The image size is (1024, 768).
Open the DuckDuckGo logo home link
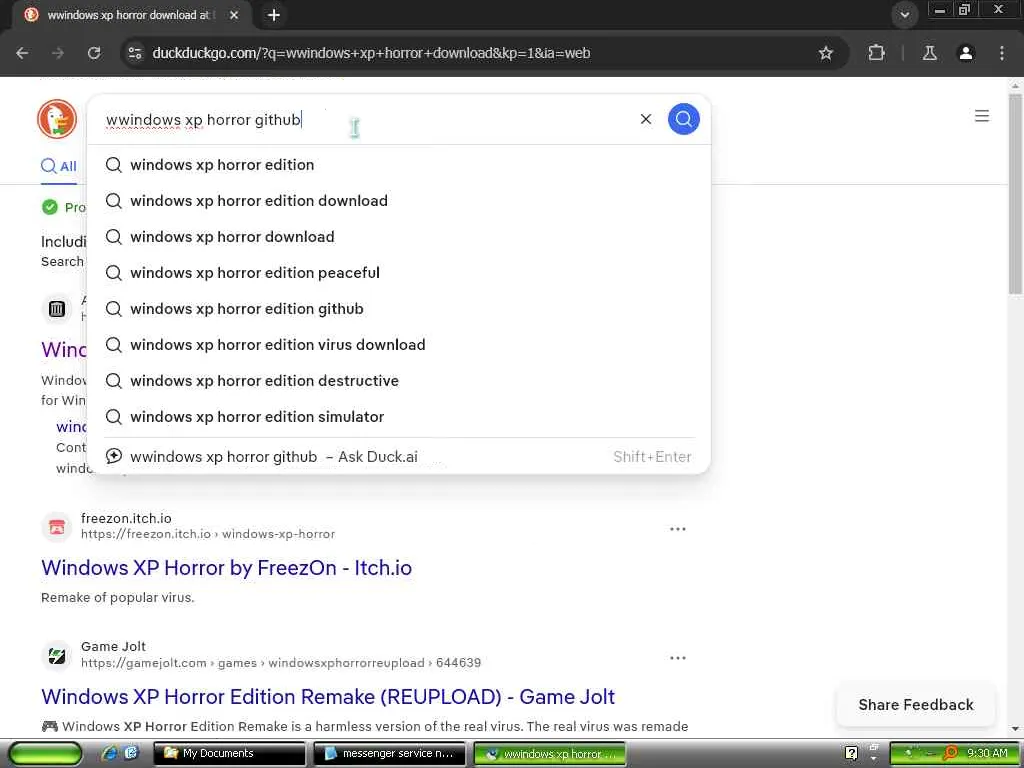(57, 120)
